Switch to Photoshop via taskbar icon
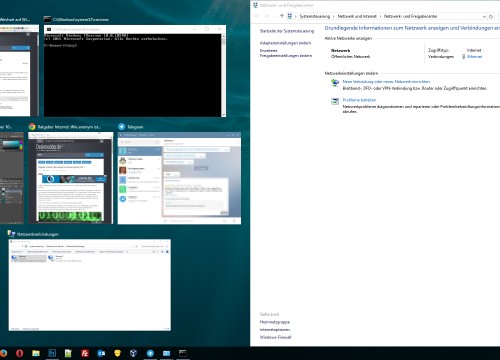The width and height of the screenshot is (500, 360). 52,353
